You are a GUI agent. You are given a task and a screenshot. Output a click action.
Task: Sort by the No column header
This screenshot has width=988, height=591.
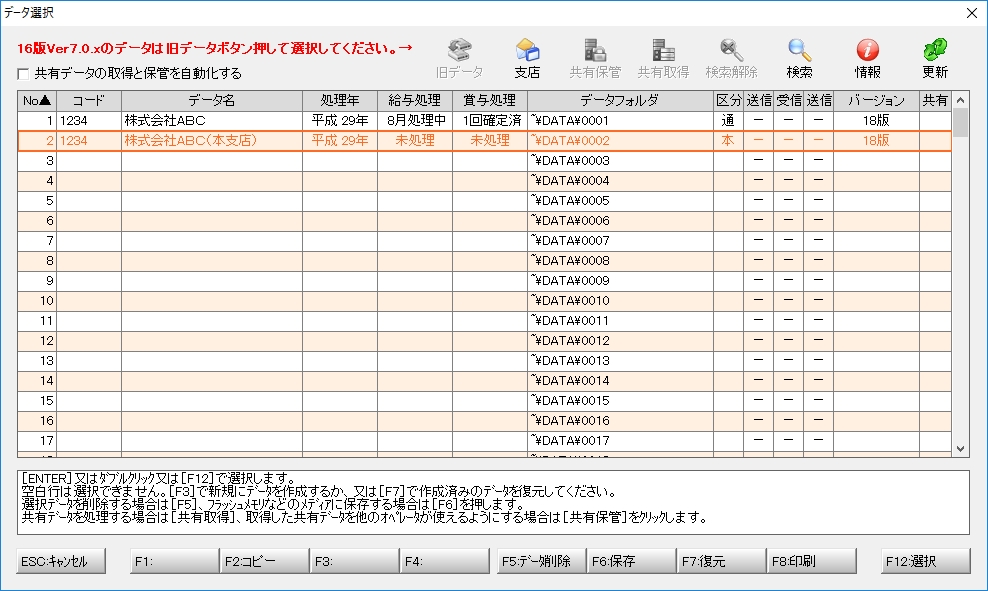[x=37, y=100]
